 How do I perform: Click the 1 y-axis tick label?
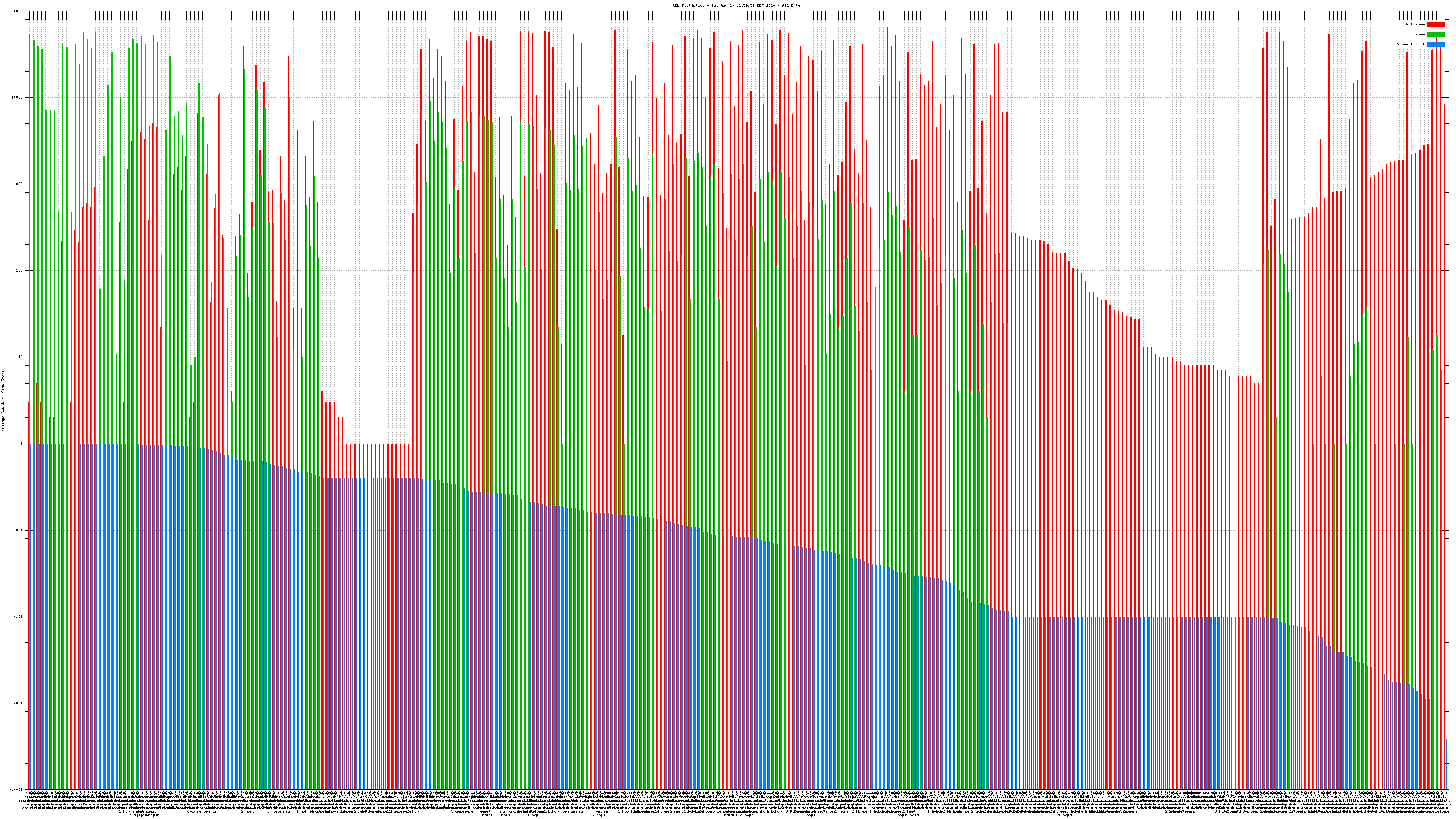tap(22, 444)
